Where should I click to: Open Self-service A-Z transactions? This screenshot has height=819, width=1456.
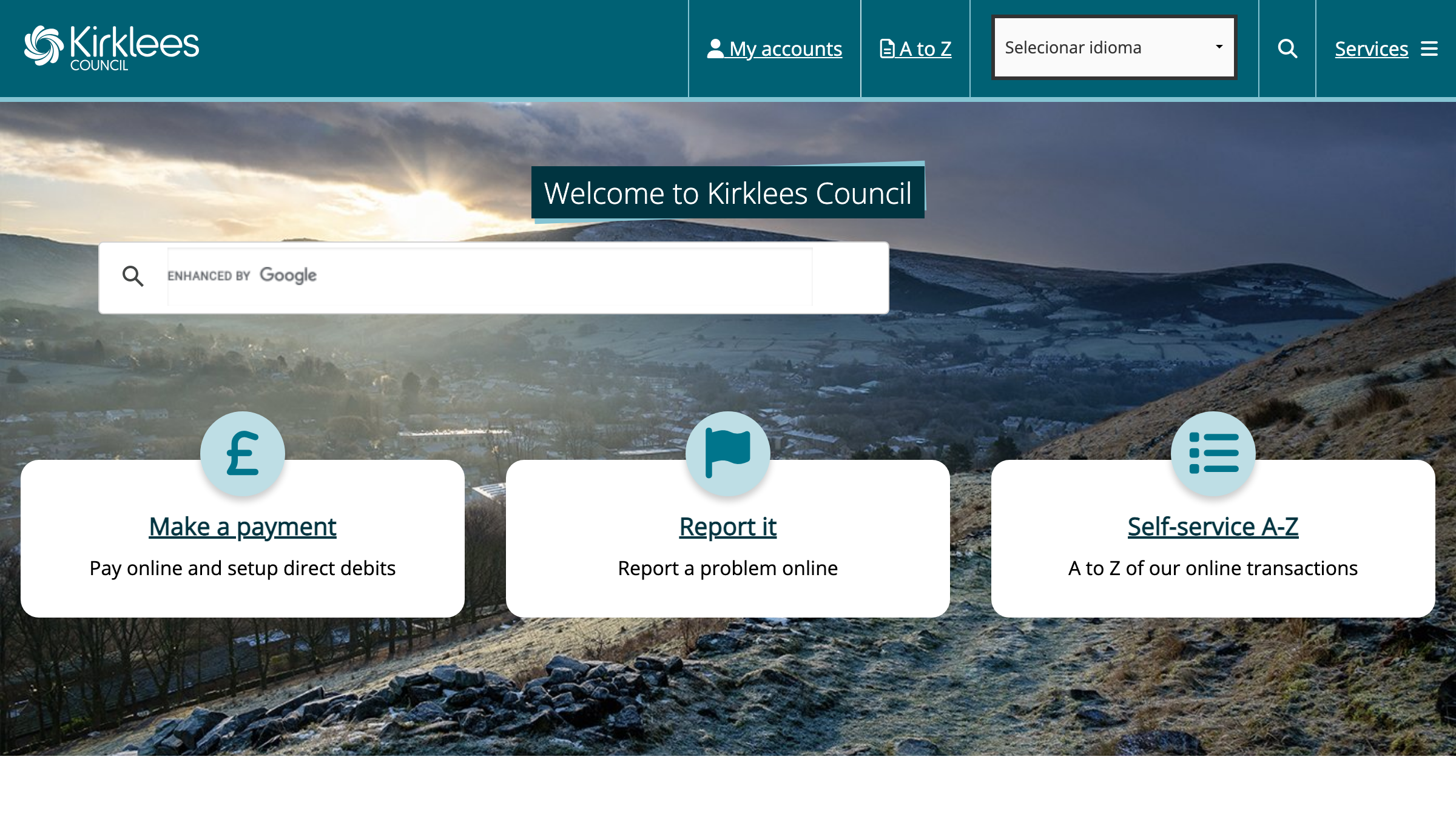1214,526
